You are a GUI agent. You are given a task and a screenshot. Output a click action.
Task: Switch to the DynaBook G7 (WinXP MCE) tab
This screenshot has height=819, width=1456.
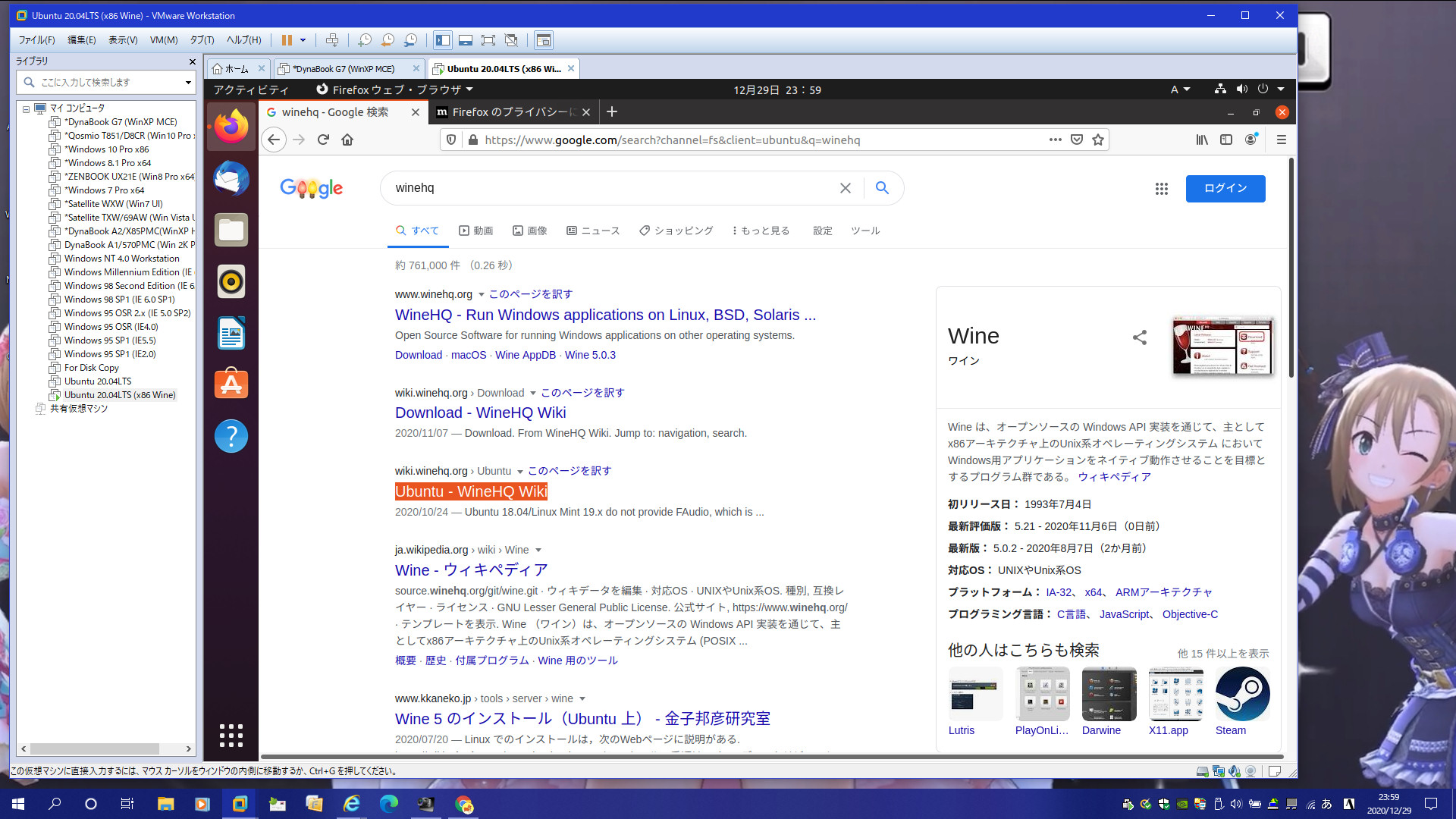(x=343, y=69)
